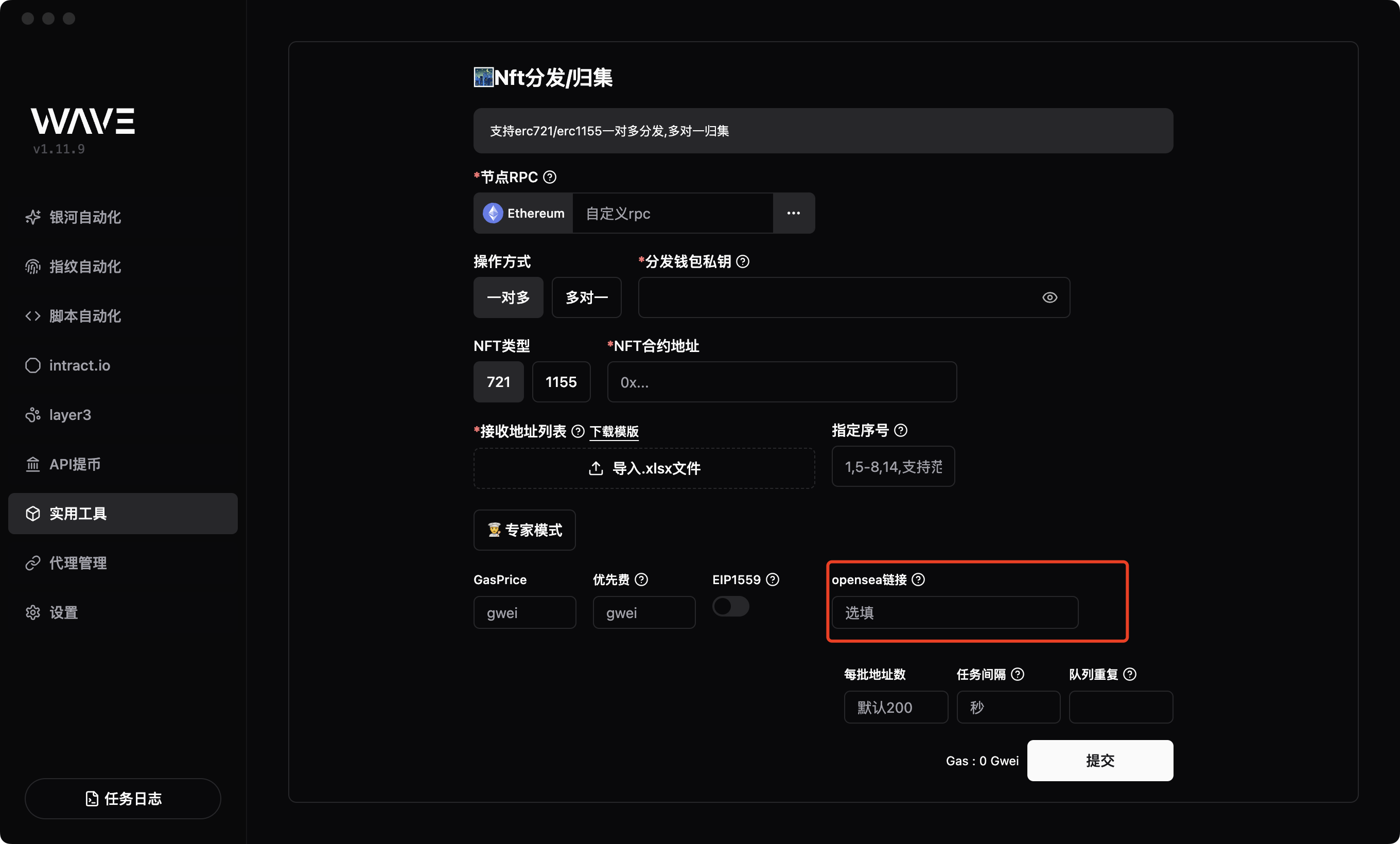Show private key with the eye icon

(1049, 297)
